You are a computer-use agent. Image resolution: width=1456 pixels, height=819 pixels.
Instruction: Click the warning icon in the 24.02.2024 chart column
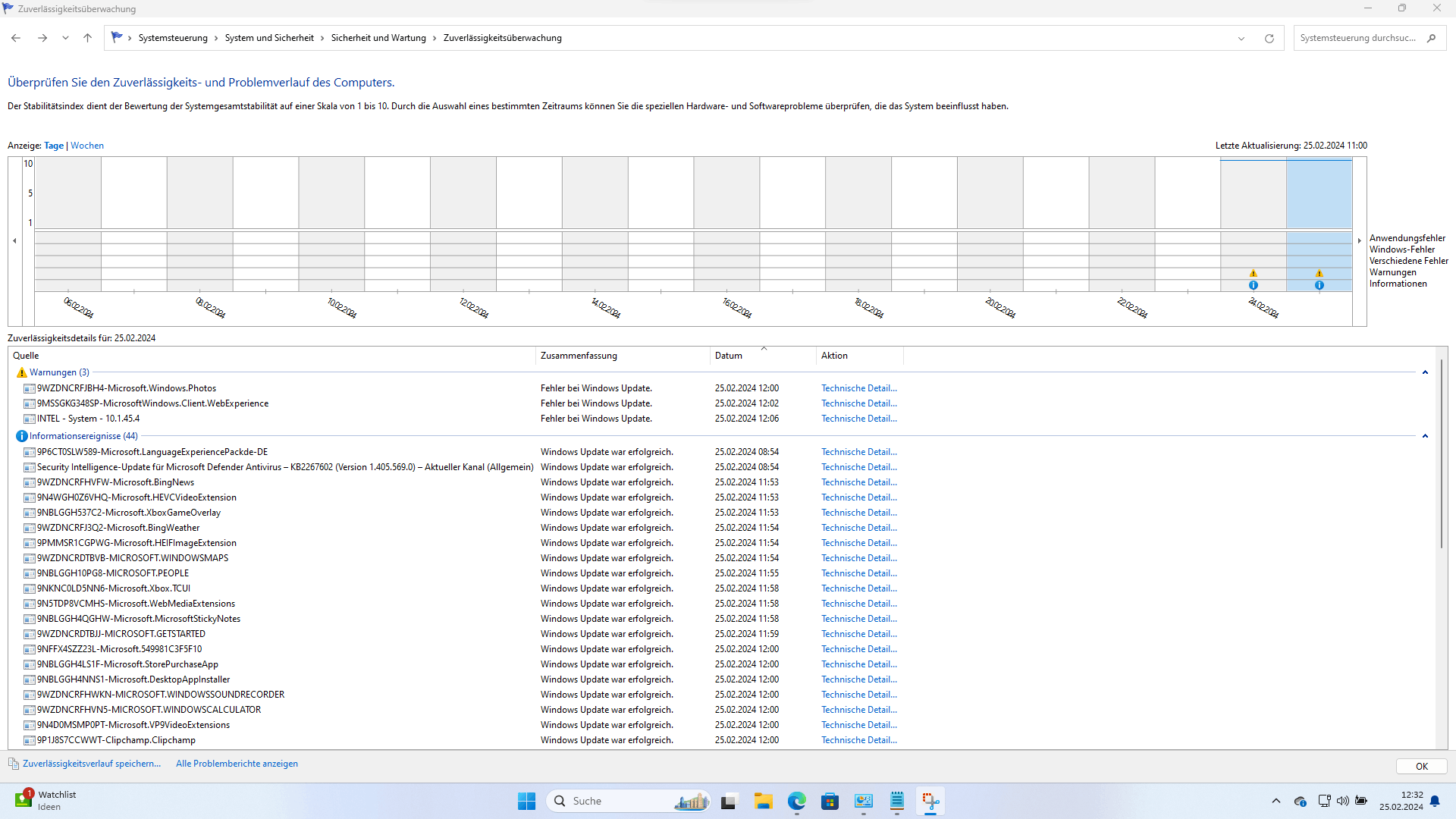tap(1253, 273)
